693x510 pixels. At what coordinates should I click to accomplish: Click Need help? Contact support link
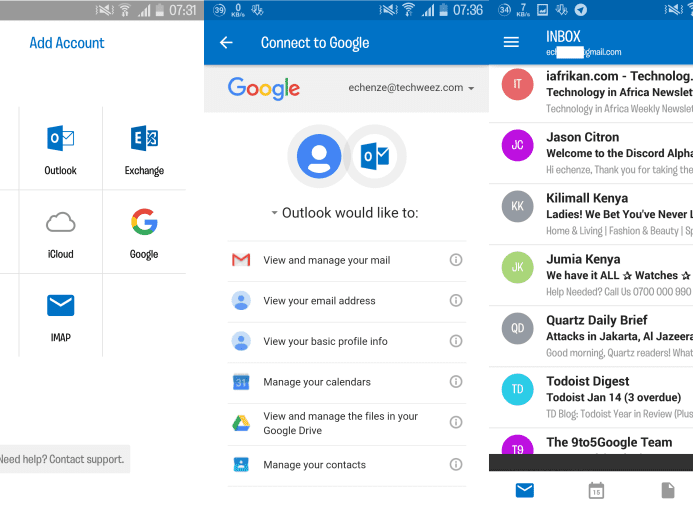(62, 459)
